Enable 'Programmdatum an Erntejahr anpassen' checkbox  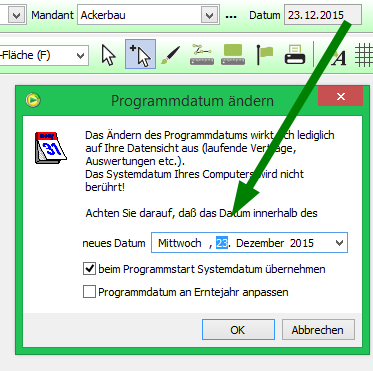pyautogui.click(x=89, y=292)
